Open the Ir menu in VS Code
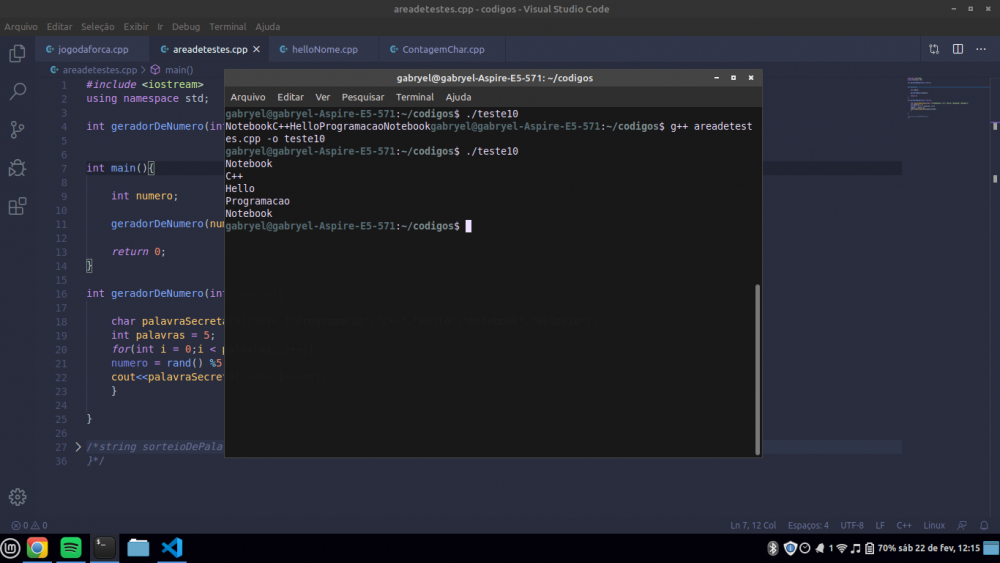The width and height of the screenshot is (1000, 563). click(160, 27)
